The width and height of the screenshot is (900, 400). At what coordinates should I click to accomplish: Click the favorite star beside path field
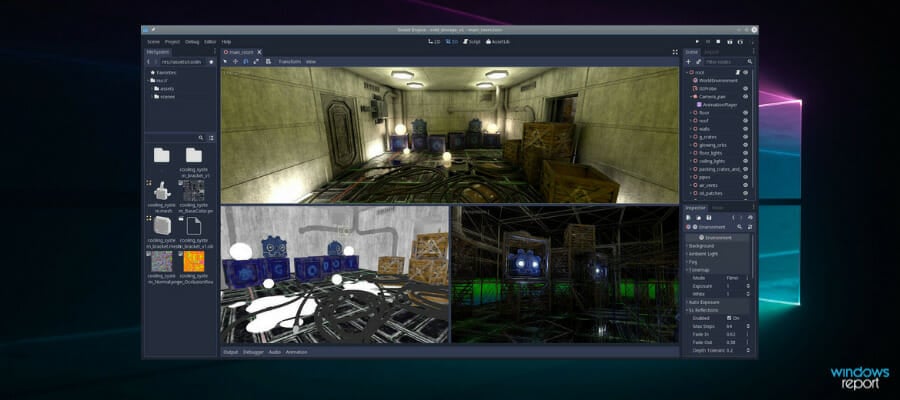[211, 61]
